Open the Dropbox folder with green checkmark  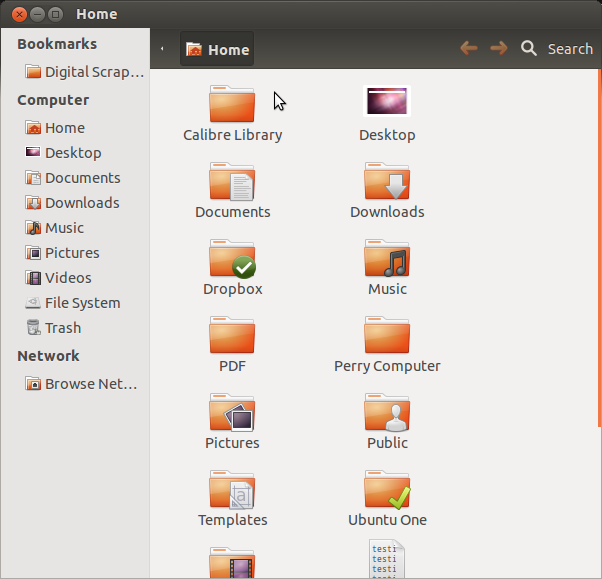[x=233, y=259]
